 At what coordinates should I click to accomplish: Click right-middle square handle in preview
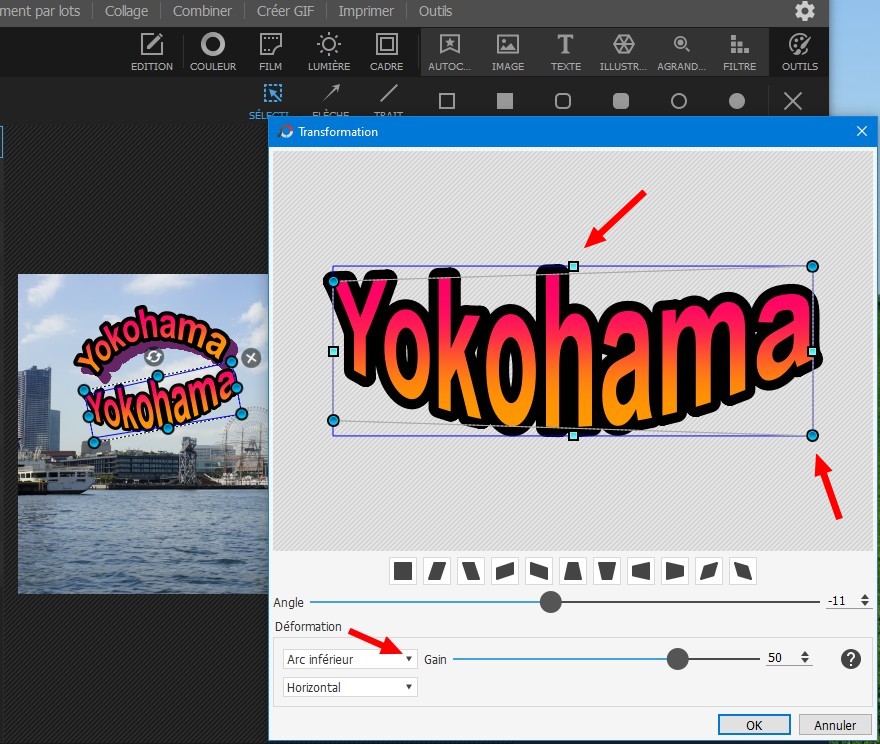[812, 351]
